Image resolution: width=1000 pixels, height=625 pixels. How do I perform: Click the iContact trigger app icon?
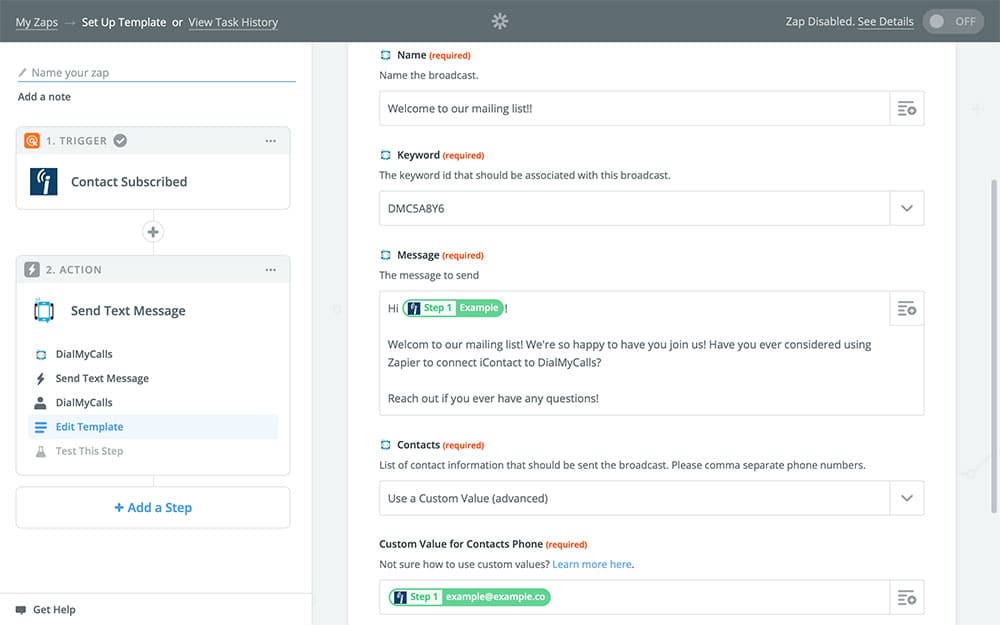click(x=44, y=182)
